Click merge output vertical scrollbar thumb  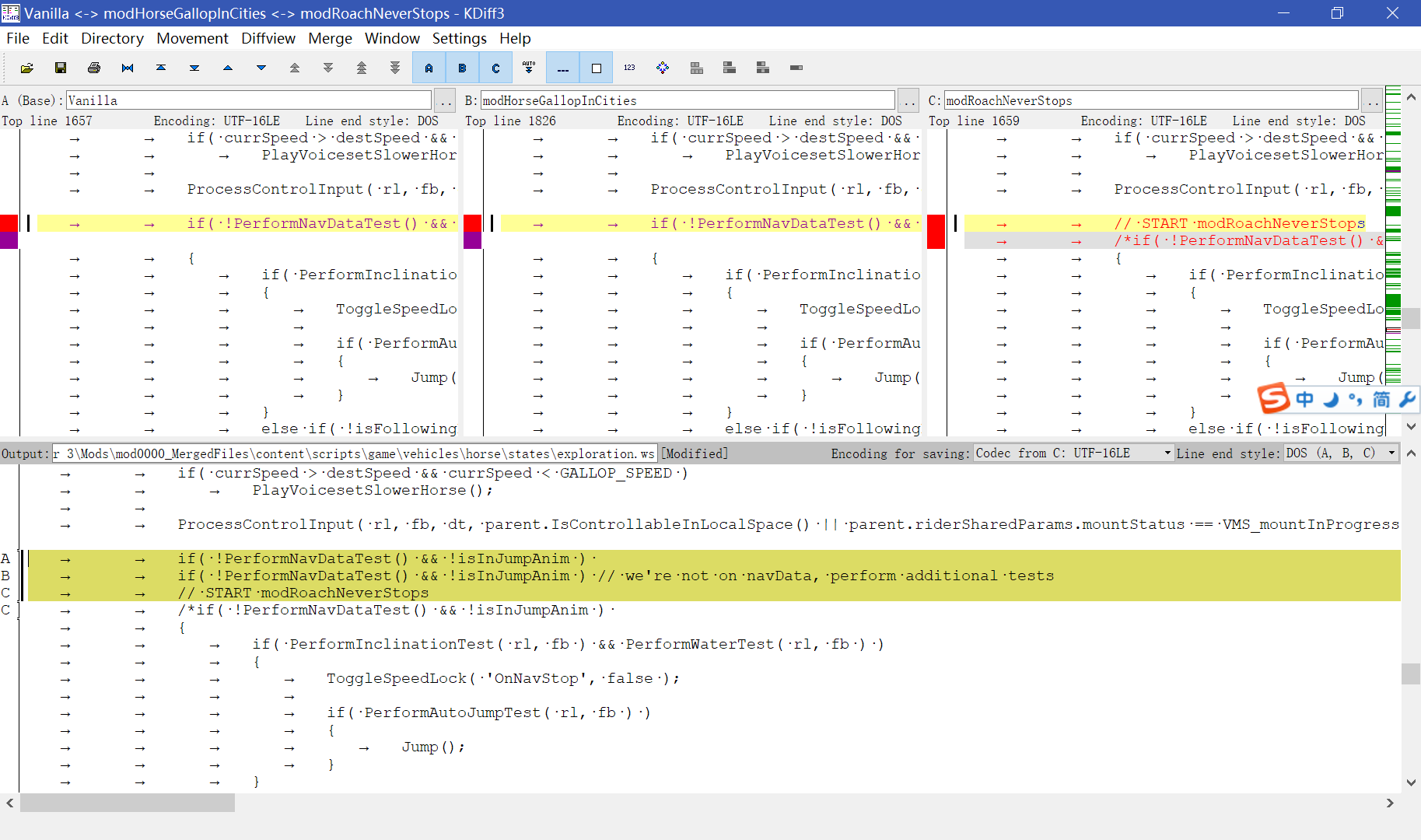pos(1411,674)
